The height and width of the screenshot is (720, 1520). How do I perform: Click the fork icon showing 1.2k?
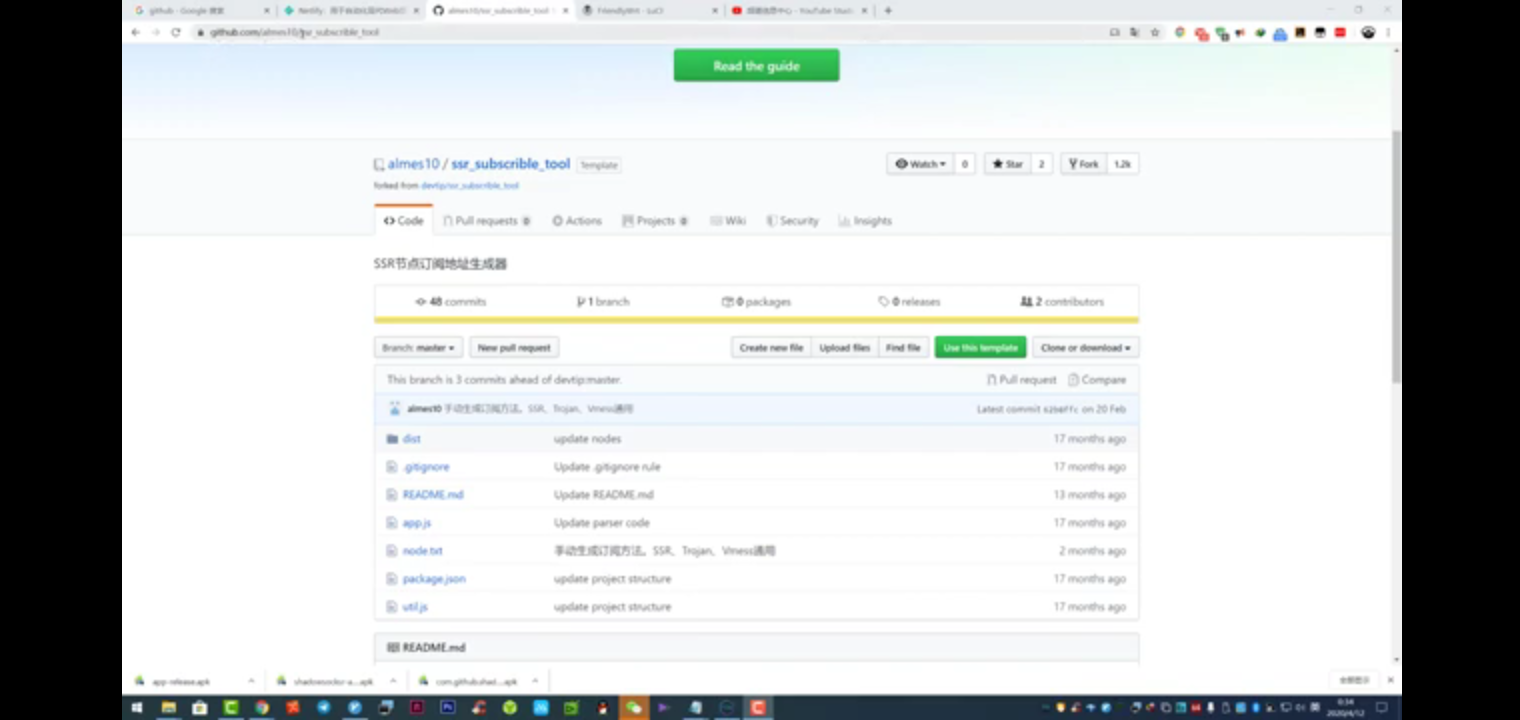tap(1072, 163)
